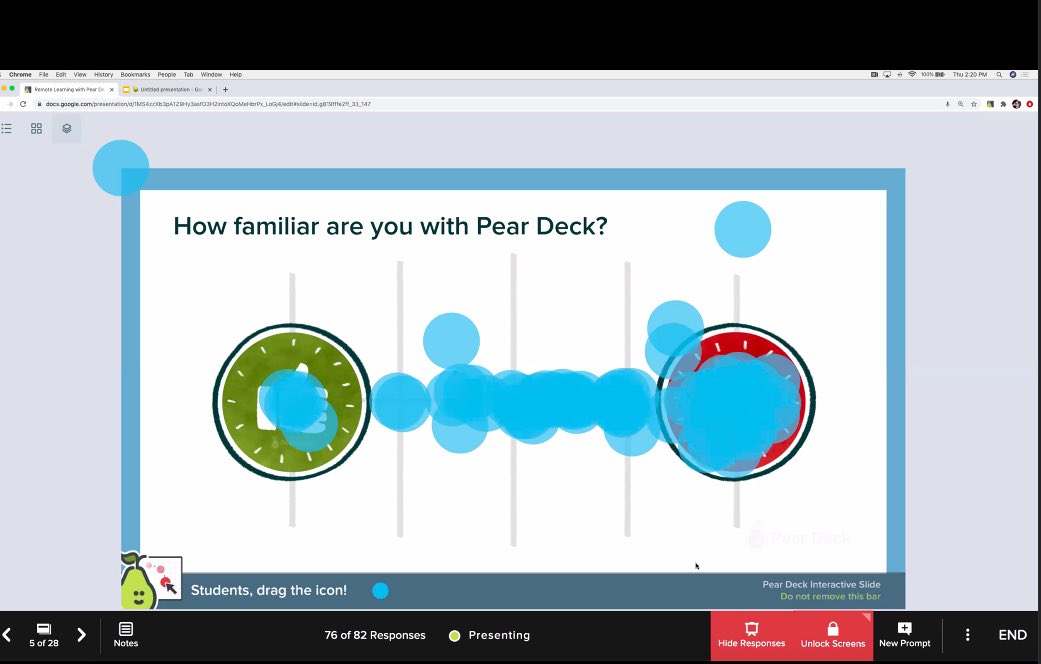Open the Window menu

point(211,74)
